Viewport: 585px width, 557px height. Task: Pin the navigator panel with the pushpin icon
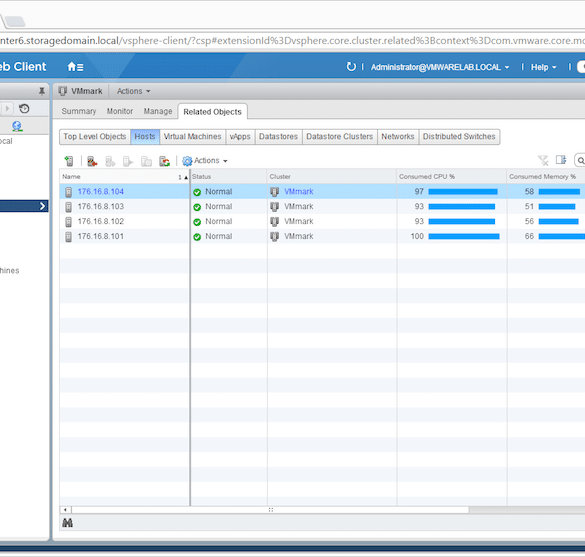[42, 91]
